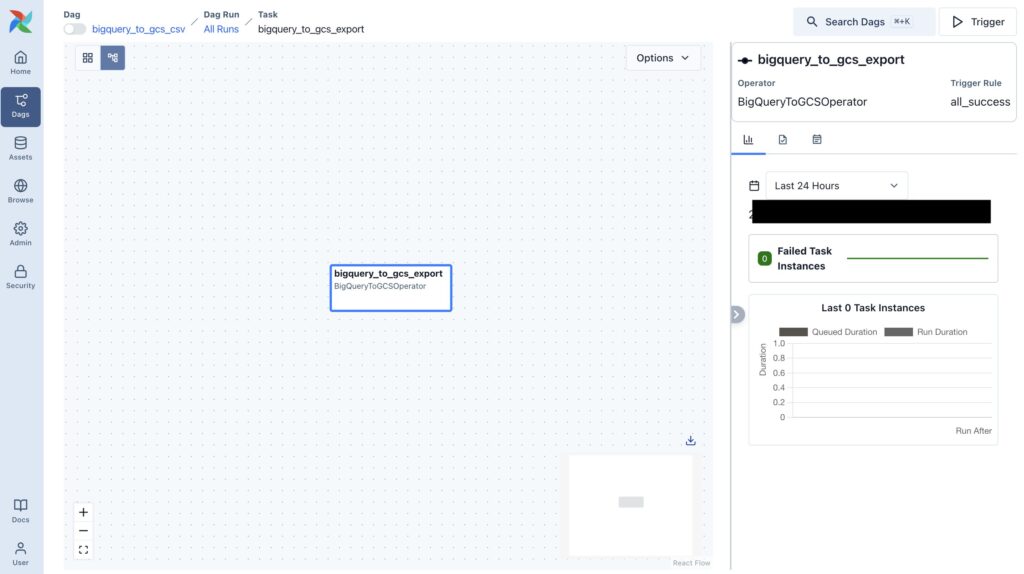
Task: Go to Assets in the sidebar
Action: point(20,148)
